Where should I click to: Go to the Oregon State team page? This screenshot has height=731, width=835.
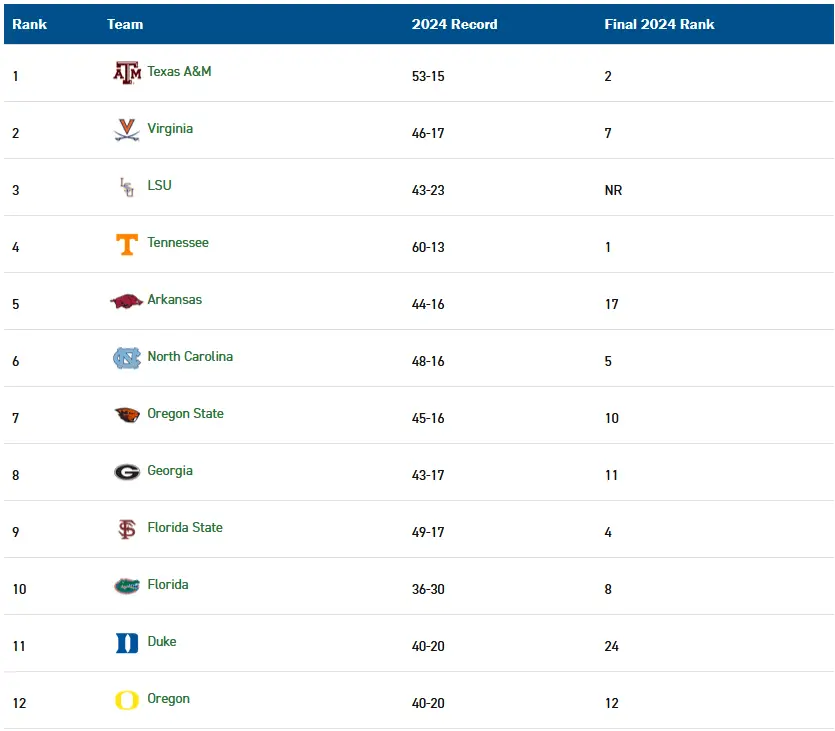185,414
